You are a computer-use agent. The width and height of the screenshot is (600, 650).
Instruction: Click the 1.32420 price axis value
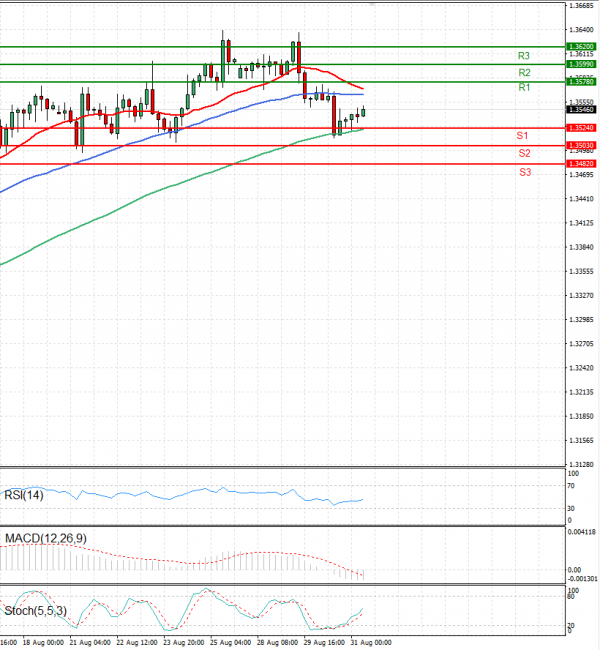click(x=582, y=368)
